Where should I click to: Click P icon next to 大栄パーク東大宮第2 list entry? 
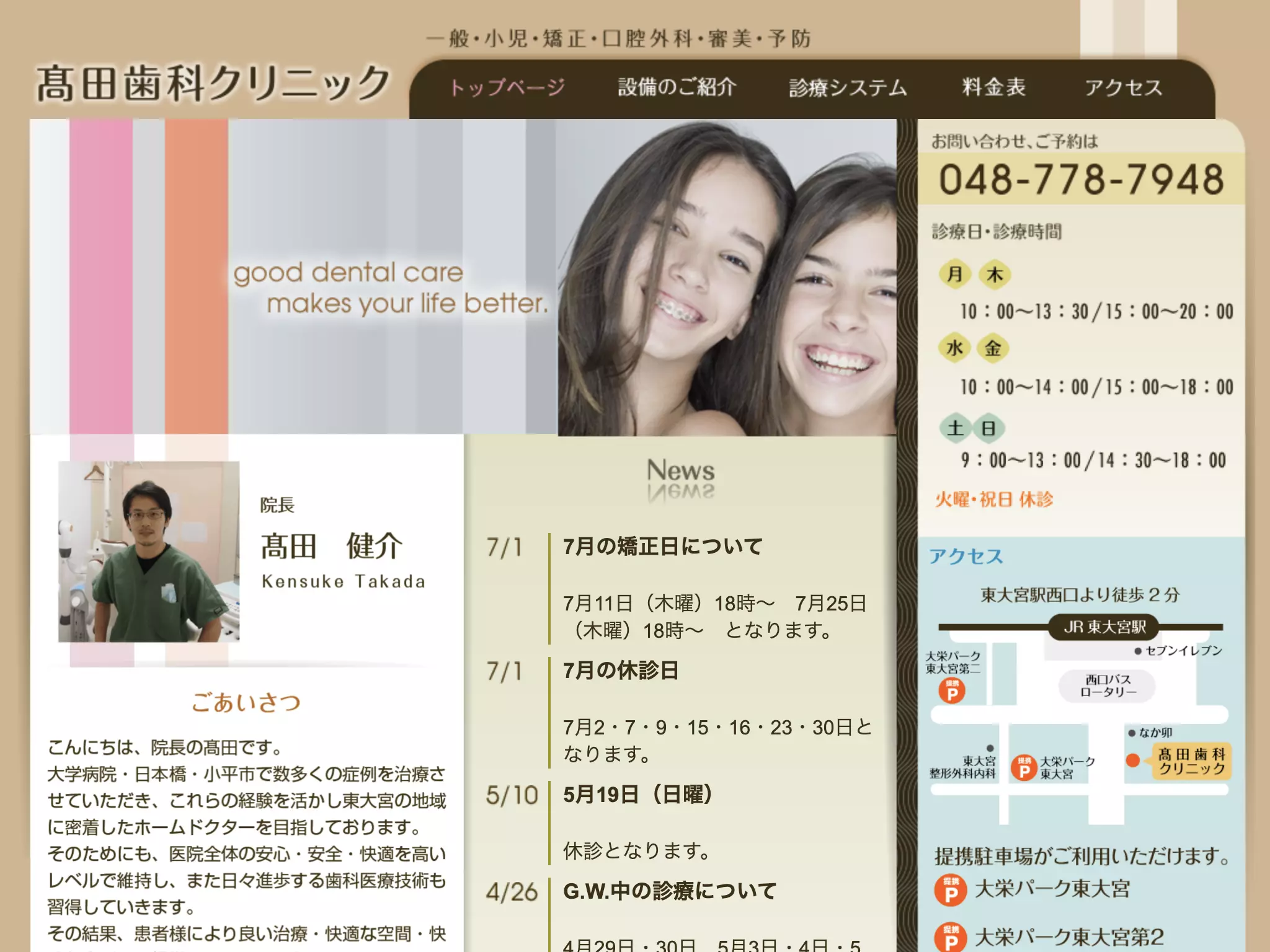coord(951,937)
